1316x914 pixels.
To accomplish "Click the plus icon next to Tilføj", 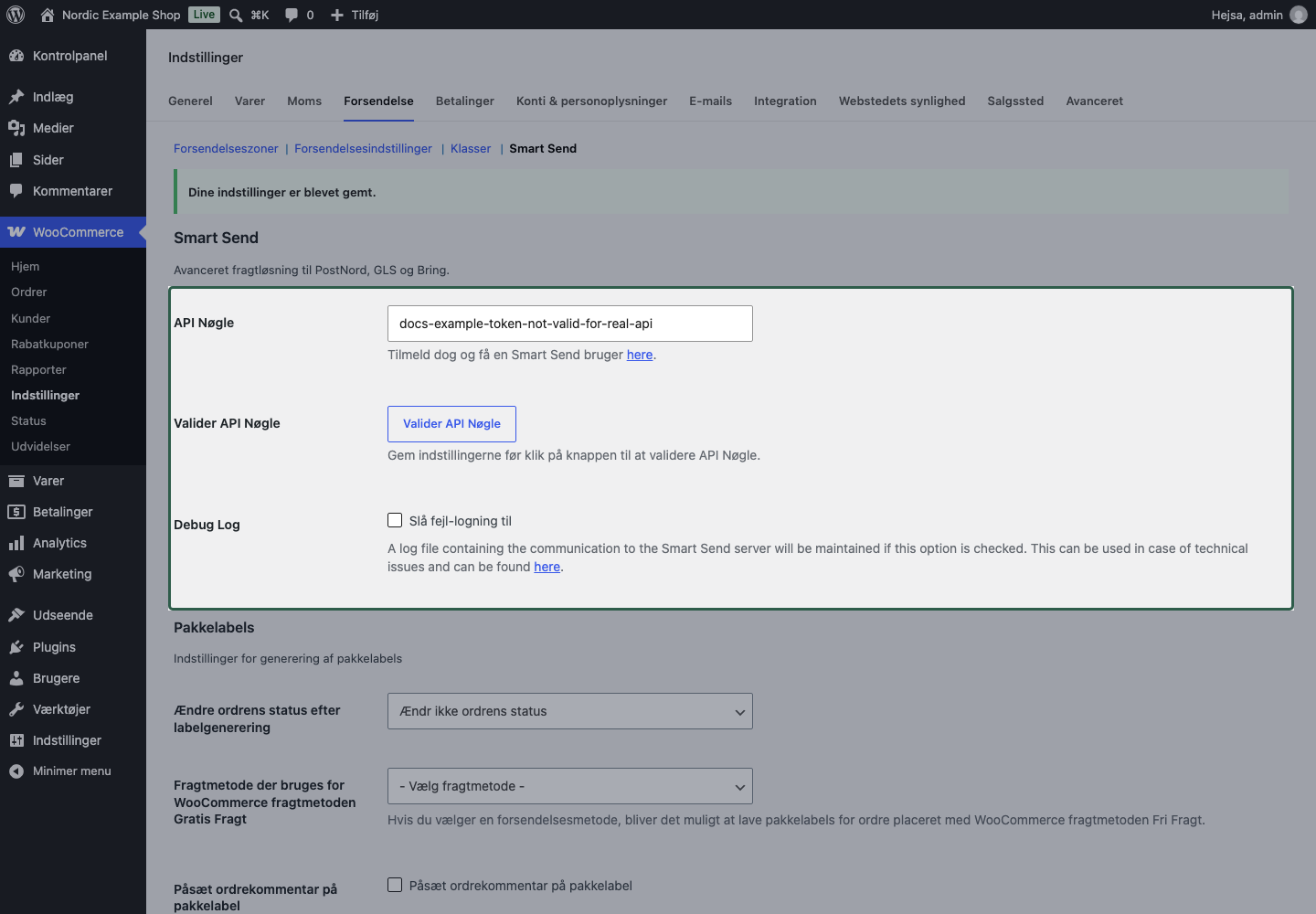I will [337, 15].
